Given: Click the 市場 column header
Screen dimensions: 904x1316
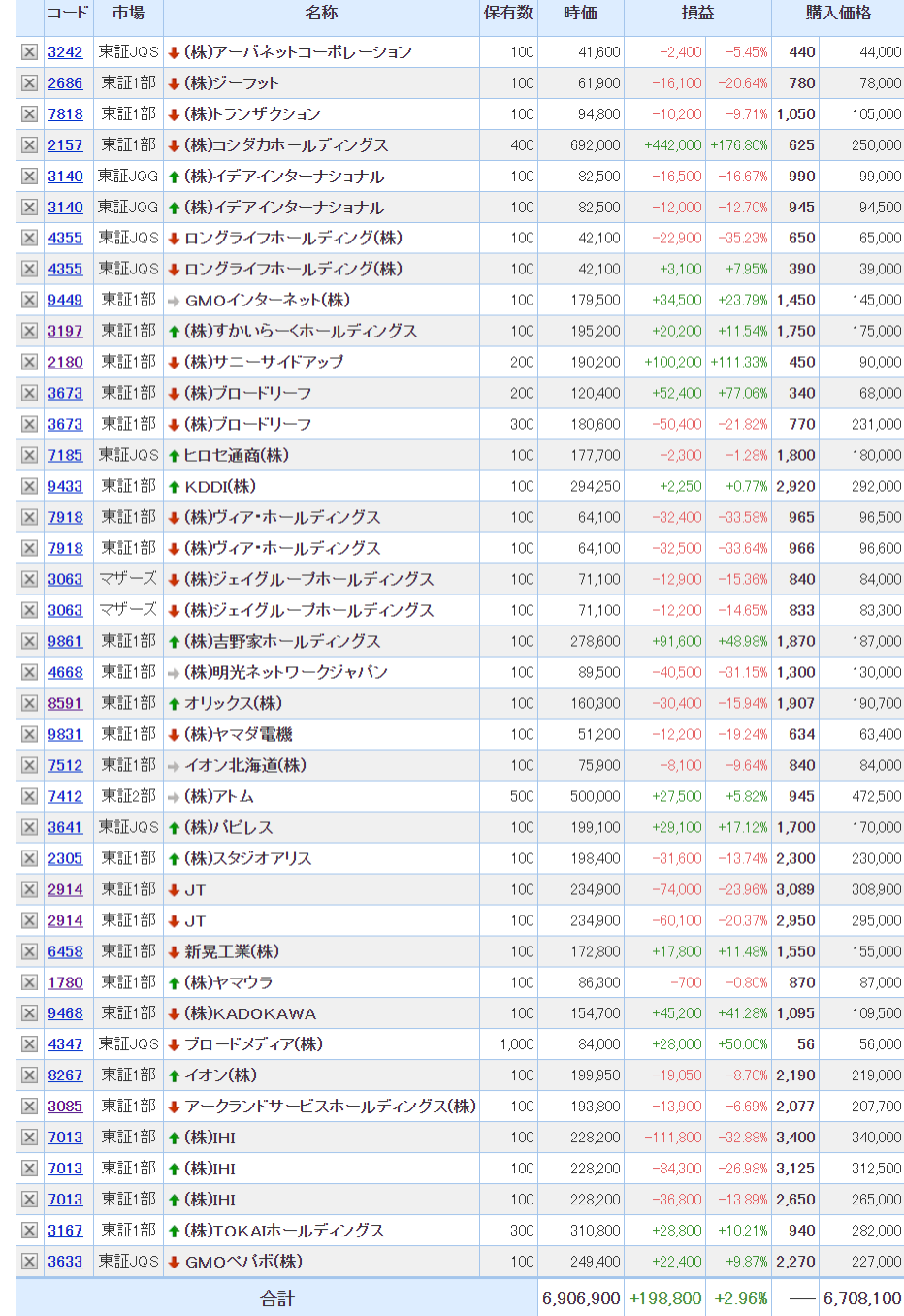Looking at the screenshot, I should click(128, 14).
